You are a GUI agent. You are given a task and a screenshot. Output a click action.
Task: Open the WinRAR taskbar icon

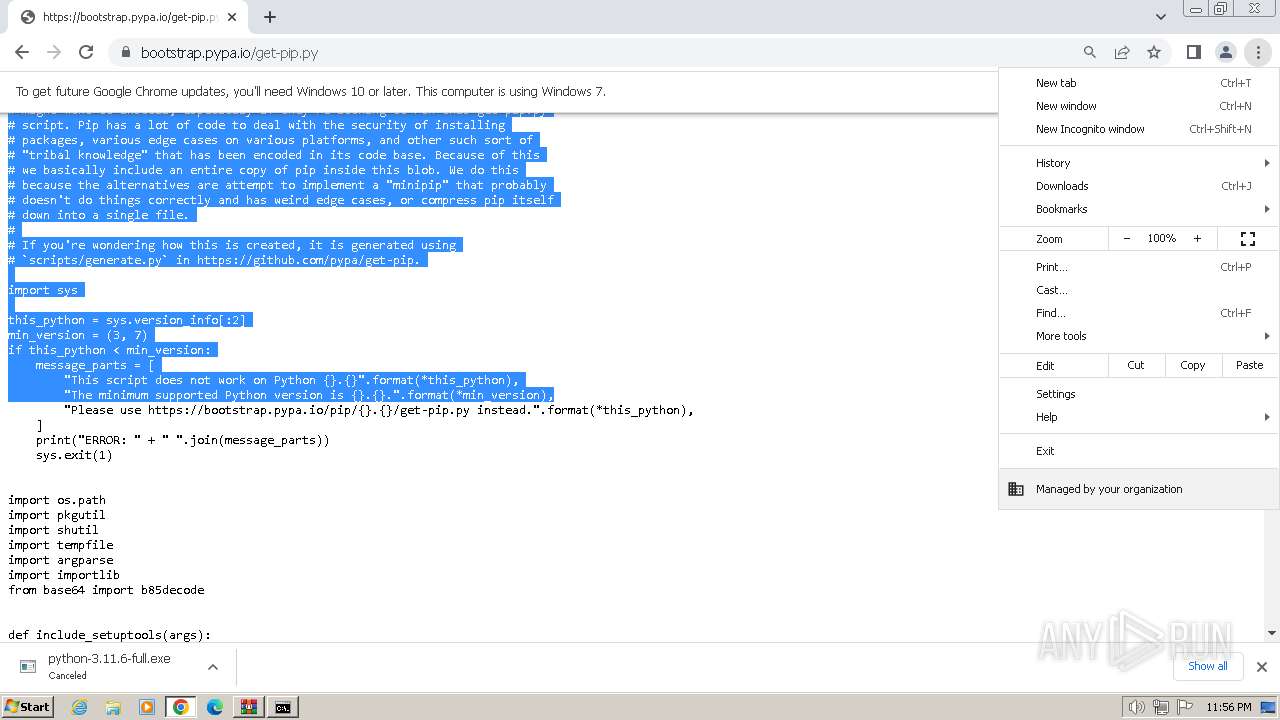tap(249, 707)
